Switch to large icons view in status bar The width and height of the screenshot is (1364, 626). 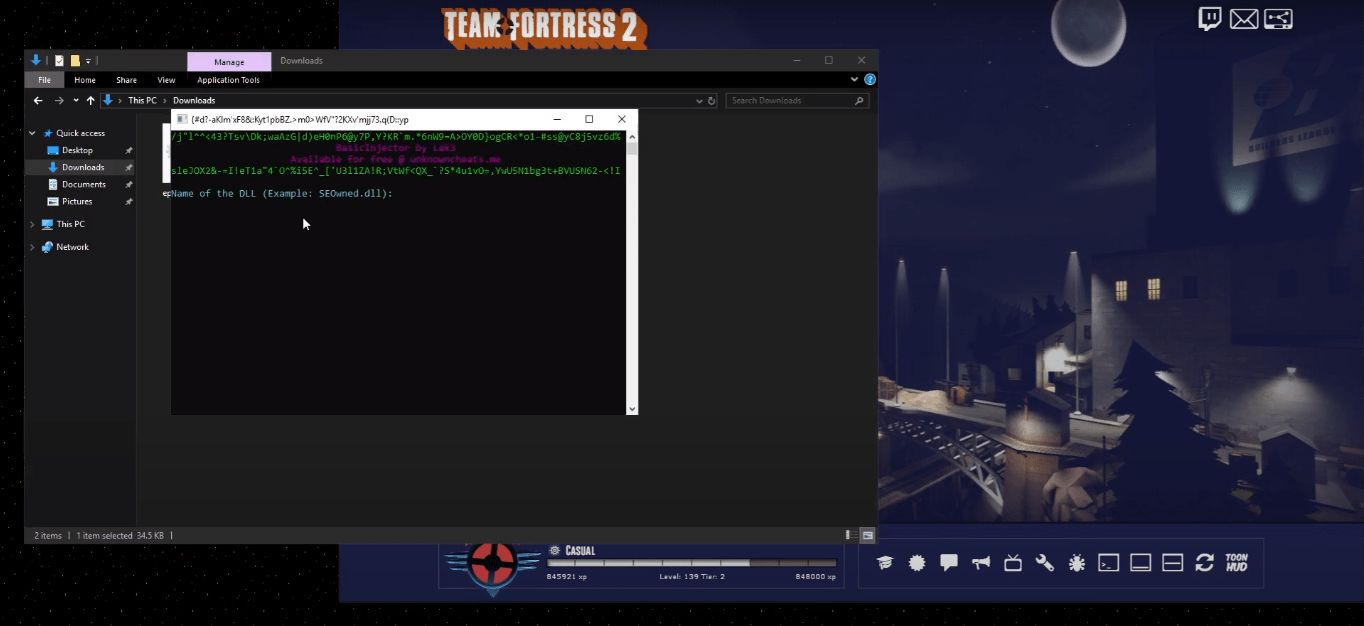click(867, 535)
